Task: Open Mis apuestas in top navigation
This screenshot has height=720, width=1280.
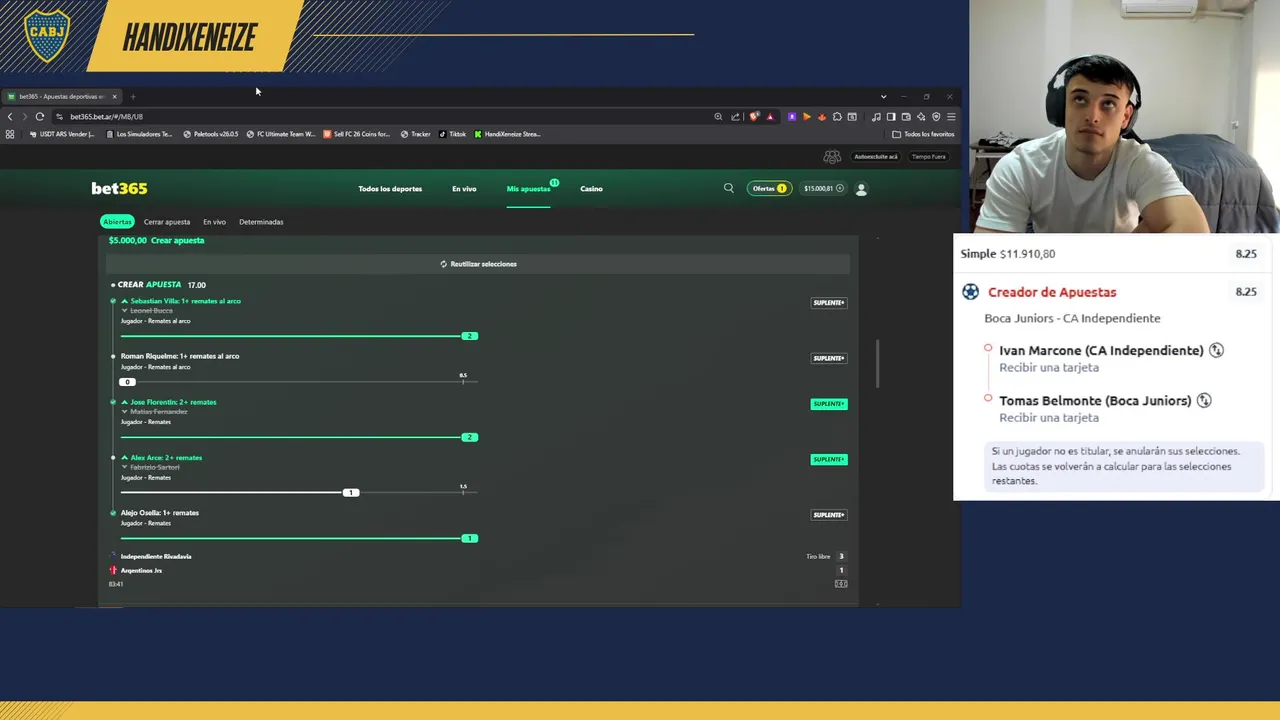Action: point(528,189)
